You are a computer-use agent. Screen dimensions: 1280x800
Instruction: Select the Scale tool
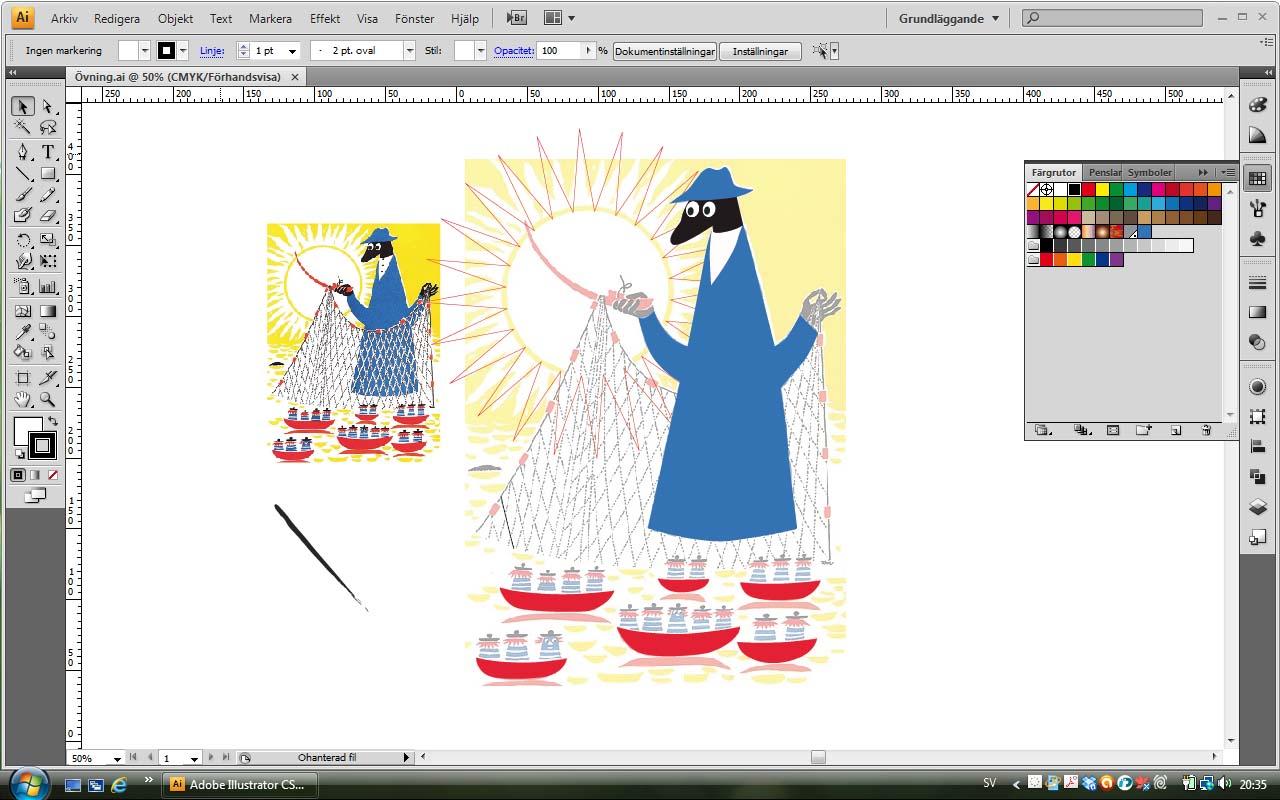pos(47,240)
